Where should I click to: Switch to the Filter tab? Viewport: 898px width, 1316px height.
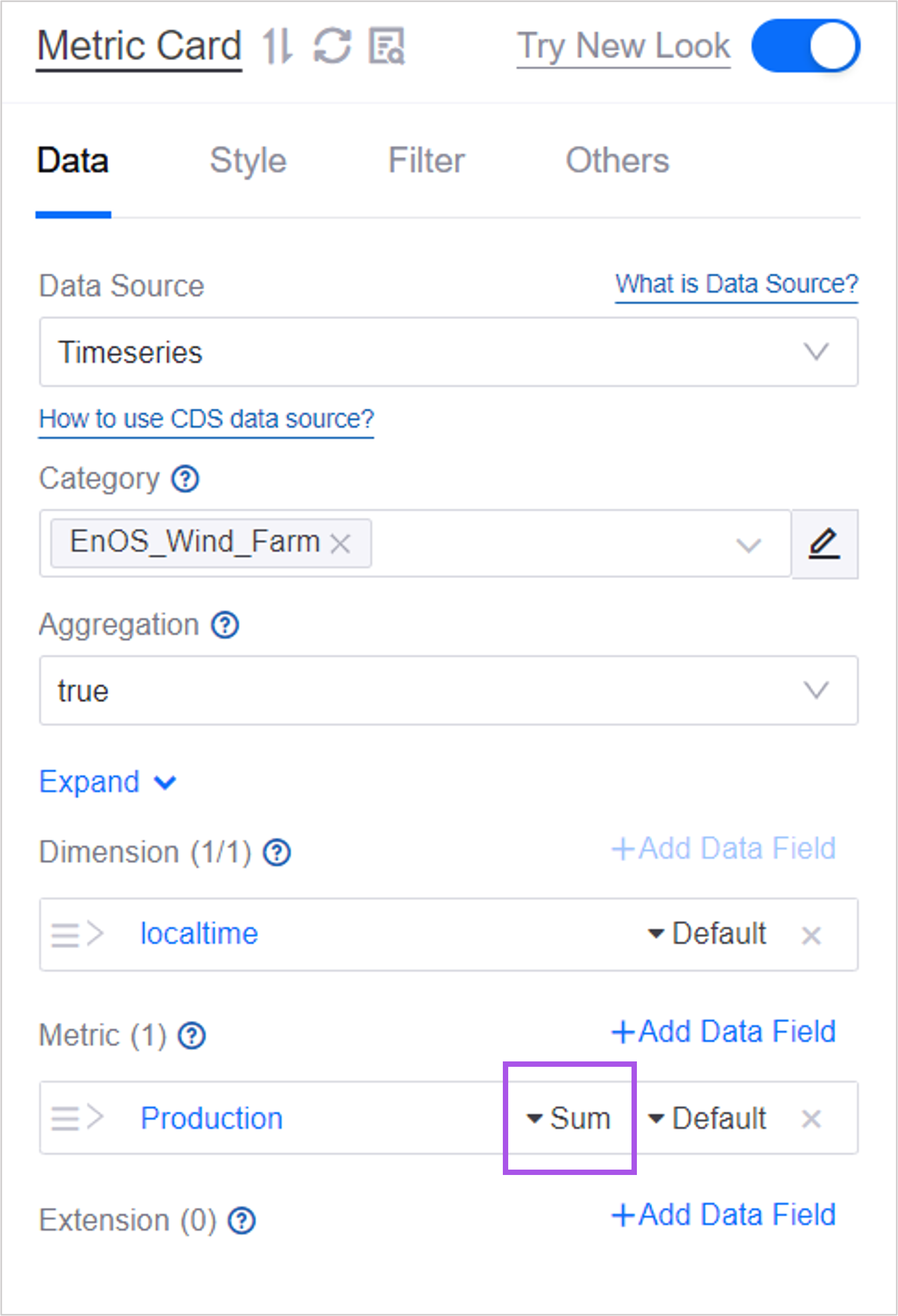pos(426,160)
